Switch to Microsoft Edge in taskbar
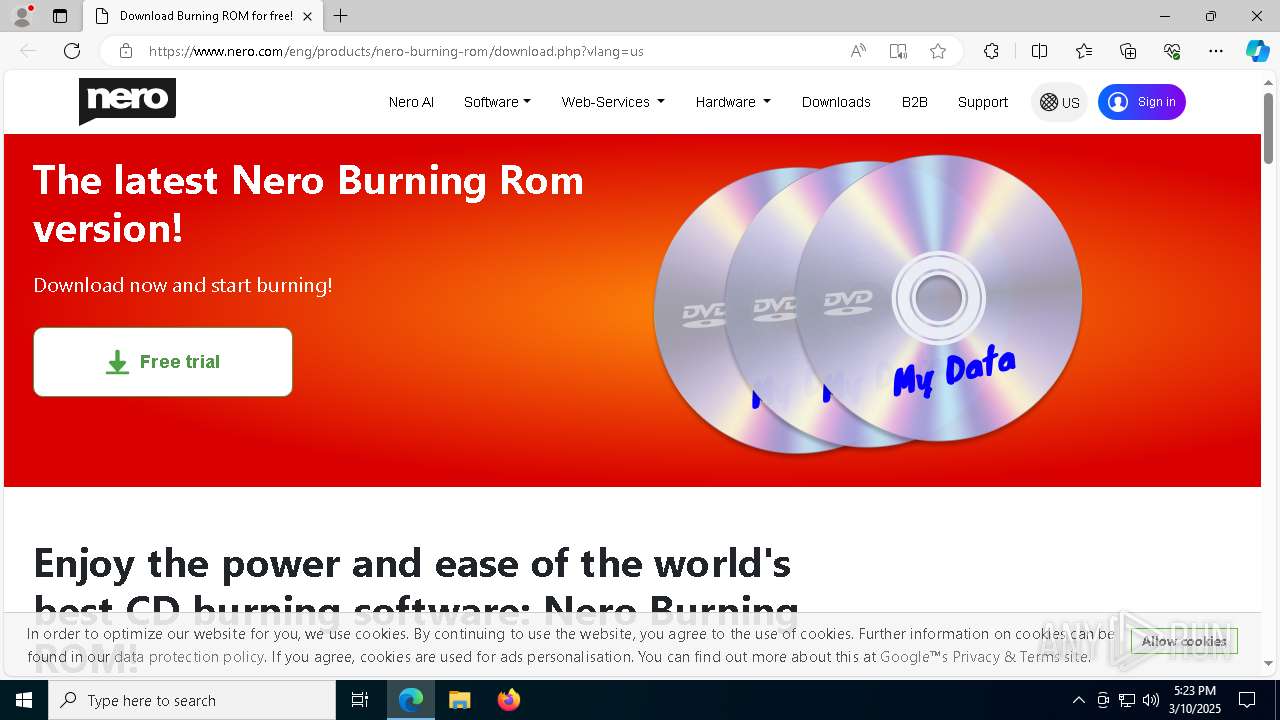Viewport: 1280px width, 720px height. pyautogui.click(x=411, y=700)
